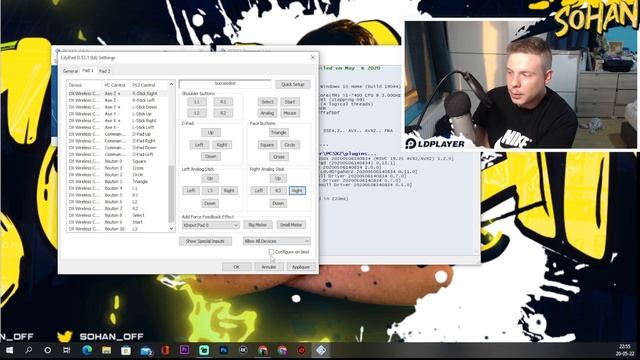The width and height of the screenshot is (640, 360).
Task: Open the active PCSX2 taskbar icon
Action: 321,350
